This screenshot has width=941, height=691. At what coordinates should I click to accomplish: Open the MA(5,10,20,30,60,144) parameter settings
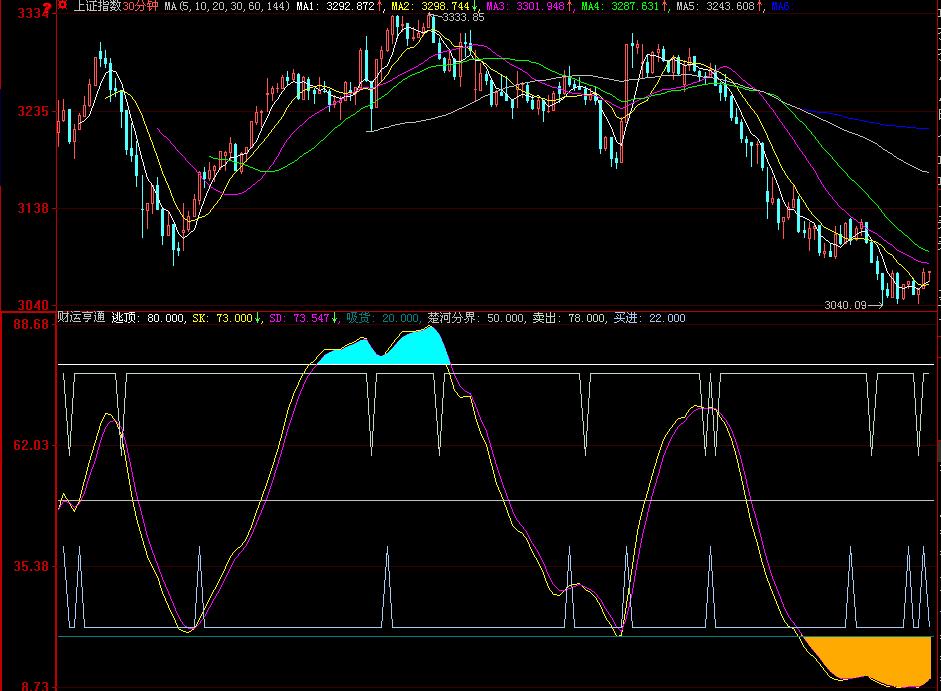228,7
